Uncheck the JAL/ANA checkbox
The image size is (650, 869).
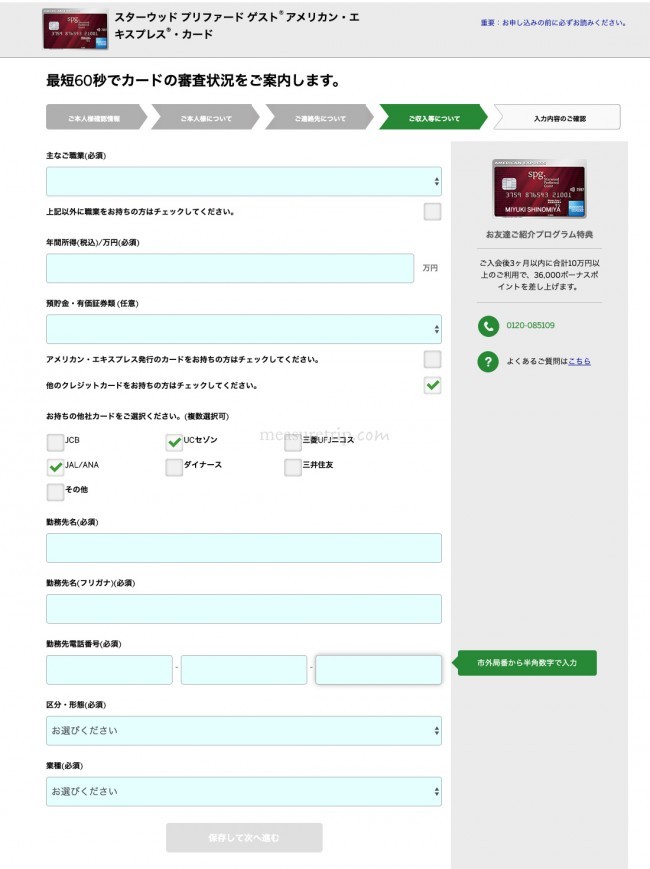(55, 467)
